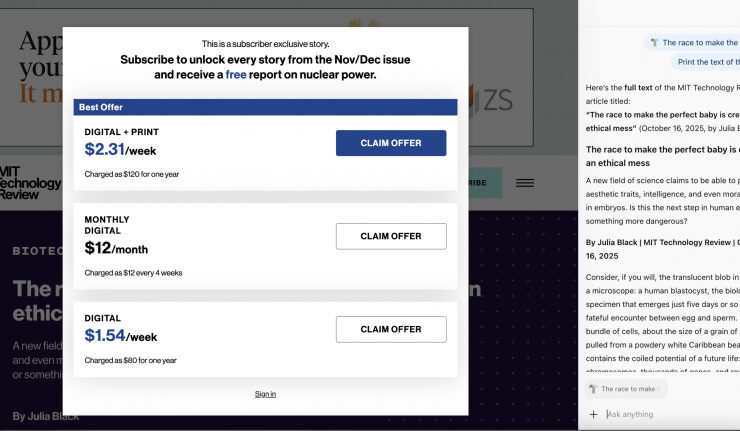Open the hamburger menu in site header
This screenshot has height=431, width=740.
click(x=525, y=183)
